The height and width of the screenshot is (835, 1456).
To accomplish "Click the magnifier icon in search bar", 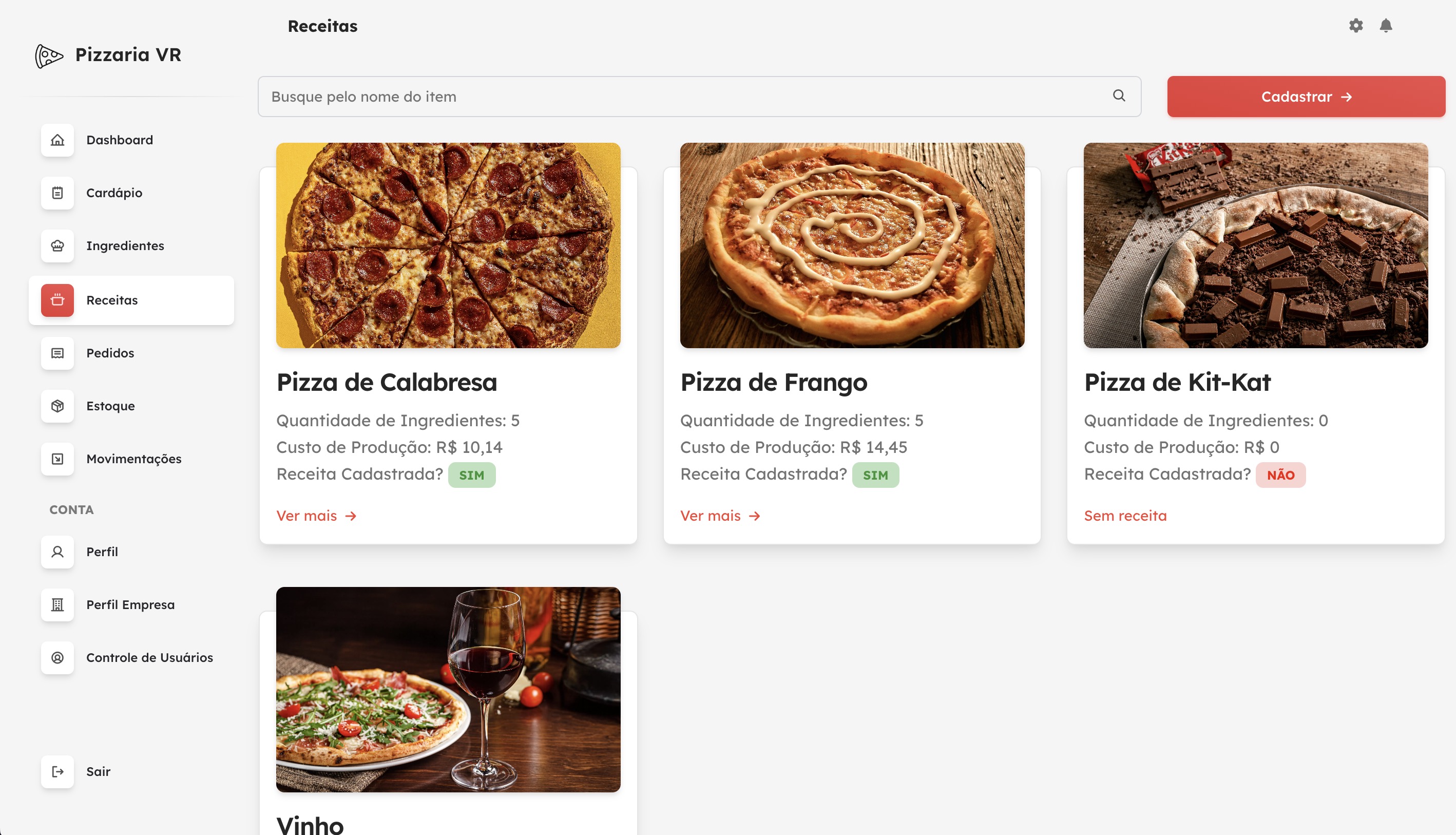I will (1118, 96).
